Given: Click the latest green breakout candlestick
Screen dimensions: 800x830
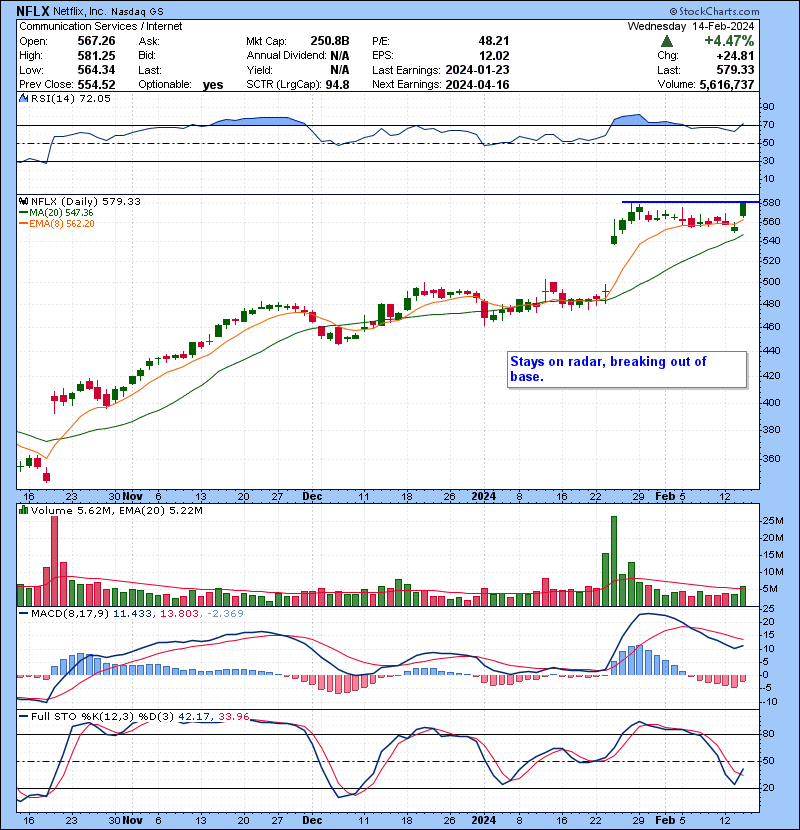Looking at the screenshot, I should (x=743, y=208).
